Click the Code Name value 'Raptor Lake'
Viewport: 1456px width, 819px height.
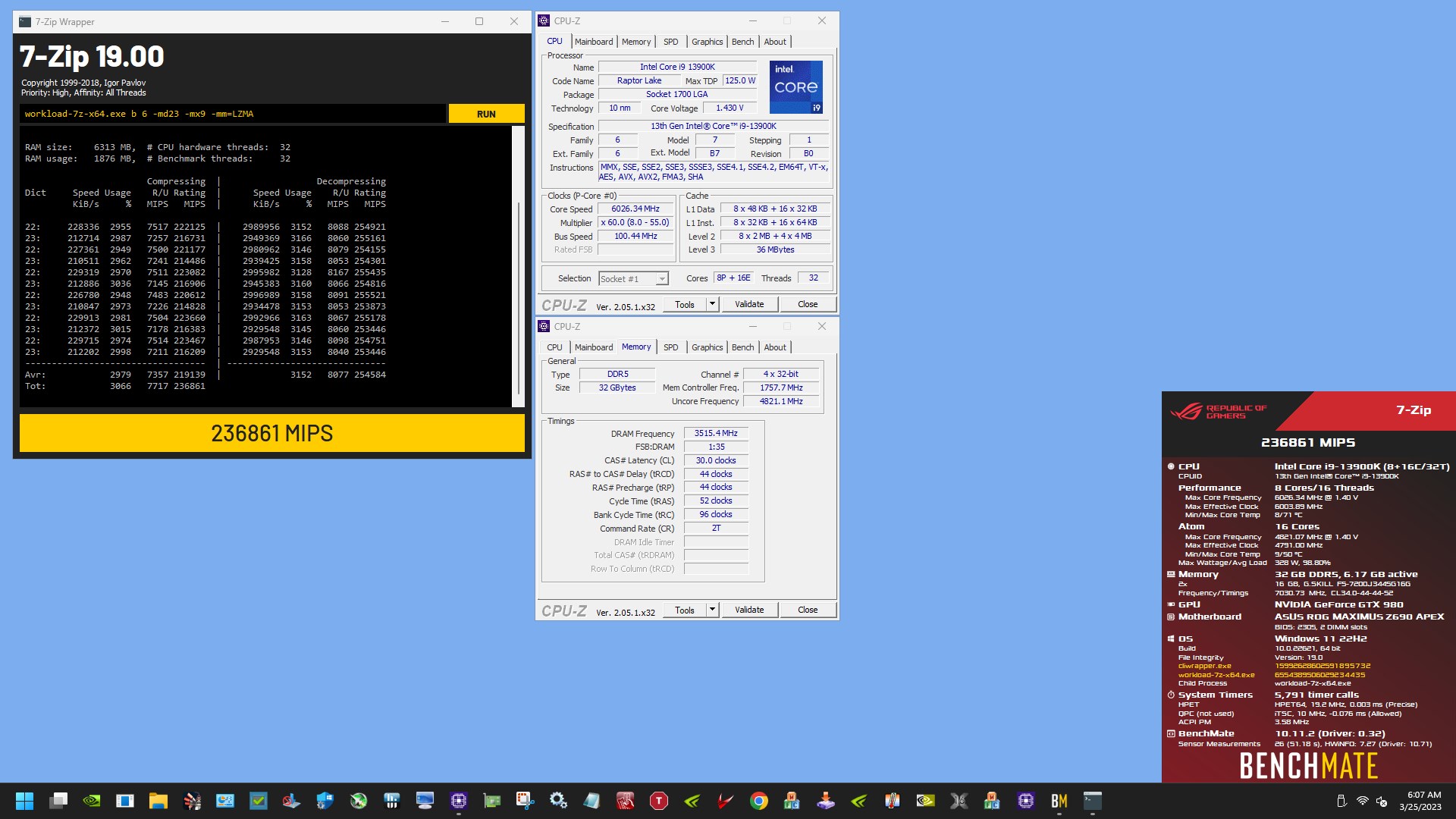(x=639, y=80)
